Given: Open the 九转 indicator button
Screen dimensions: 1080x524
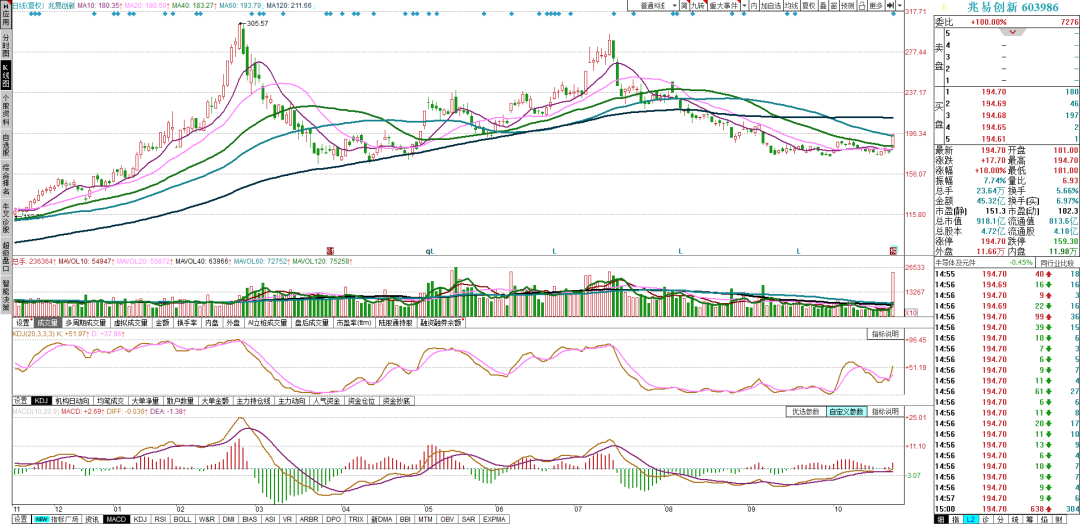Looking at the screenshot, I should click(x=698, y=6).
